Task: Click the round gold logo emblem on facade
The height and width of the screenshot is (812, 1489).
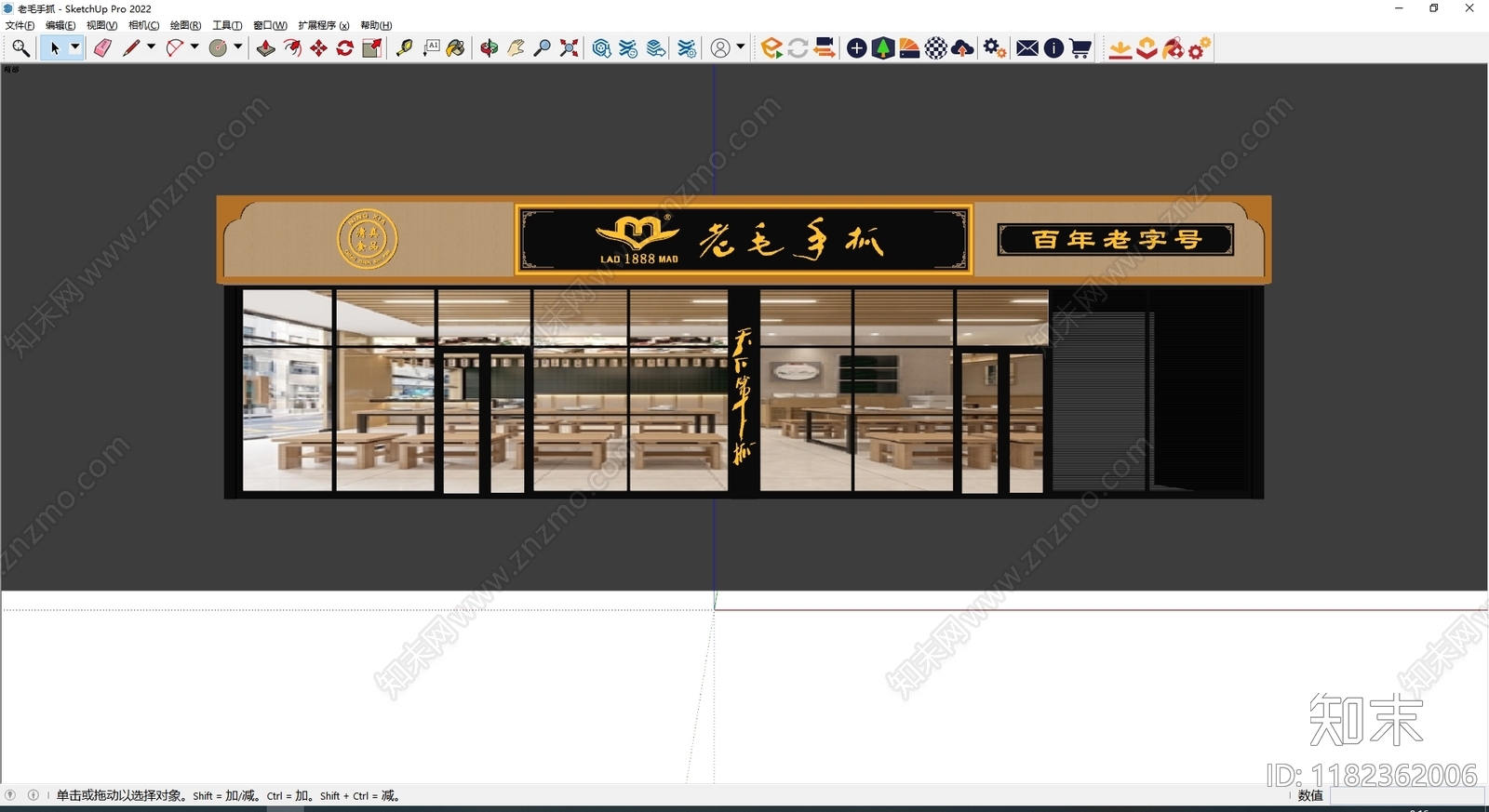Action: pyautogui.click(x=367, y=239)
